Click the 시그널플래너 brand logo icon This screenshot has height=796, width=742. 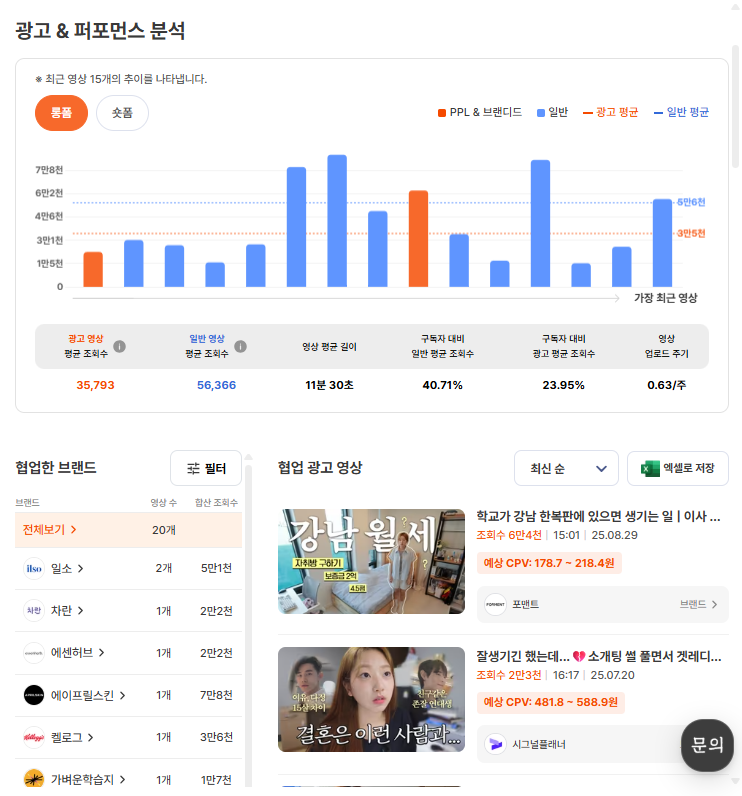pyautogui.click(x=495, y=744)
